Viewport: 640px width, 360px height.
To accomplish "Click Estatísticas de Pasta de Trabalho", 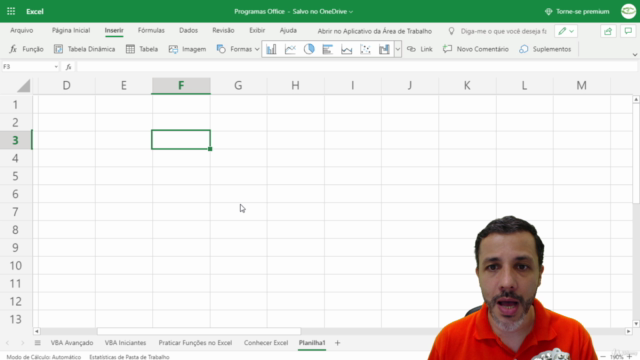I will coord(129,357).
